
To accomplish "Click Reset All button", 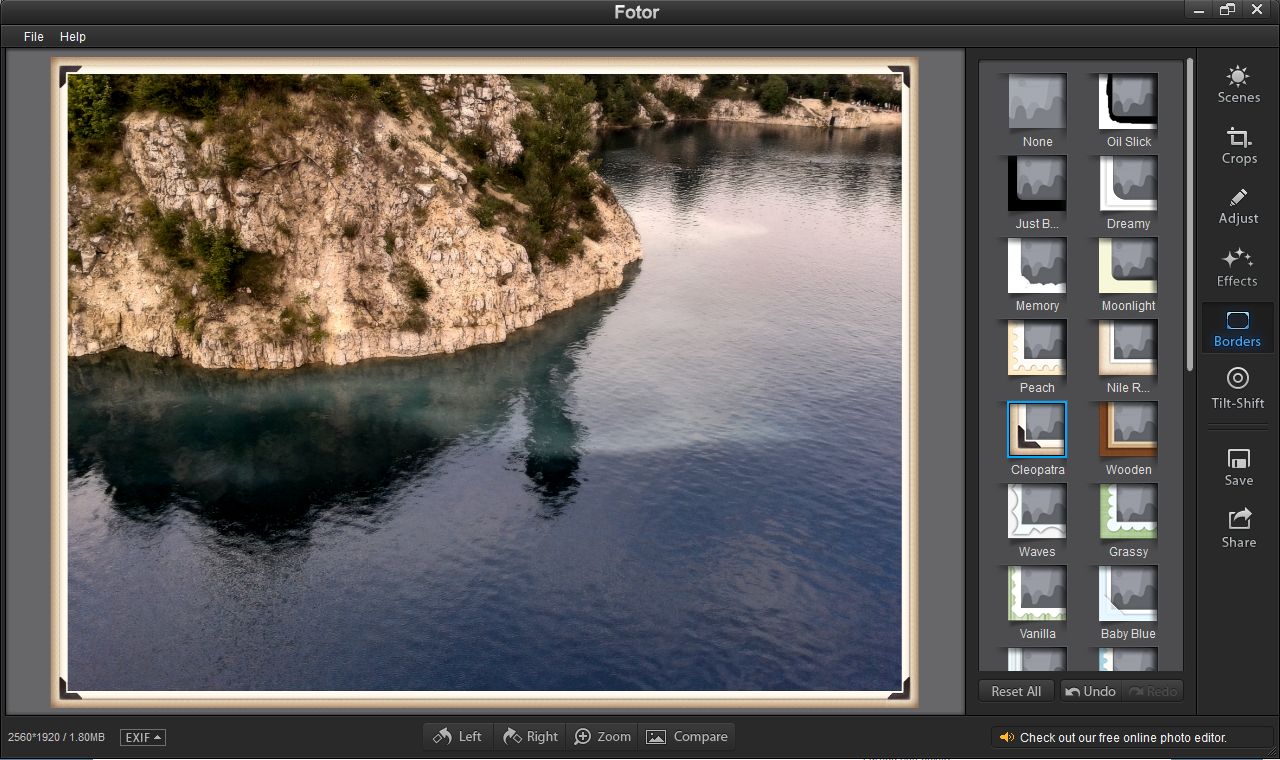I will [x=1016, y=691].
